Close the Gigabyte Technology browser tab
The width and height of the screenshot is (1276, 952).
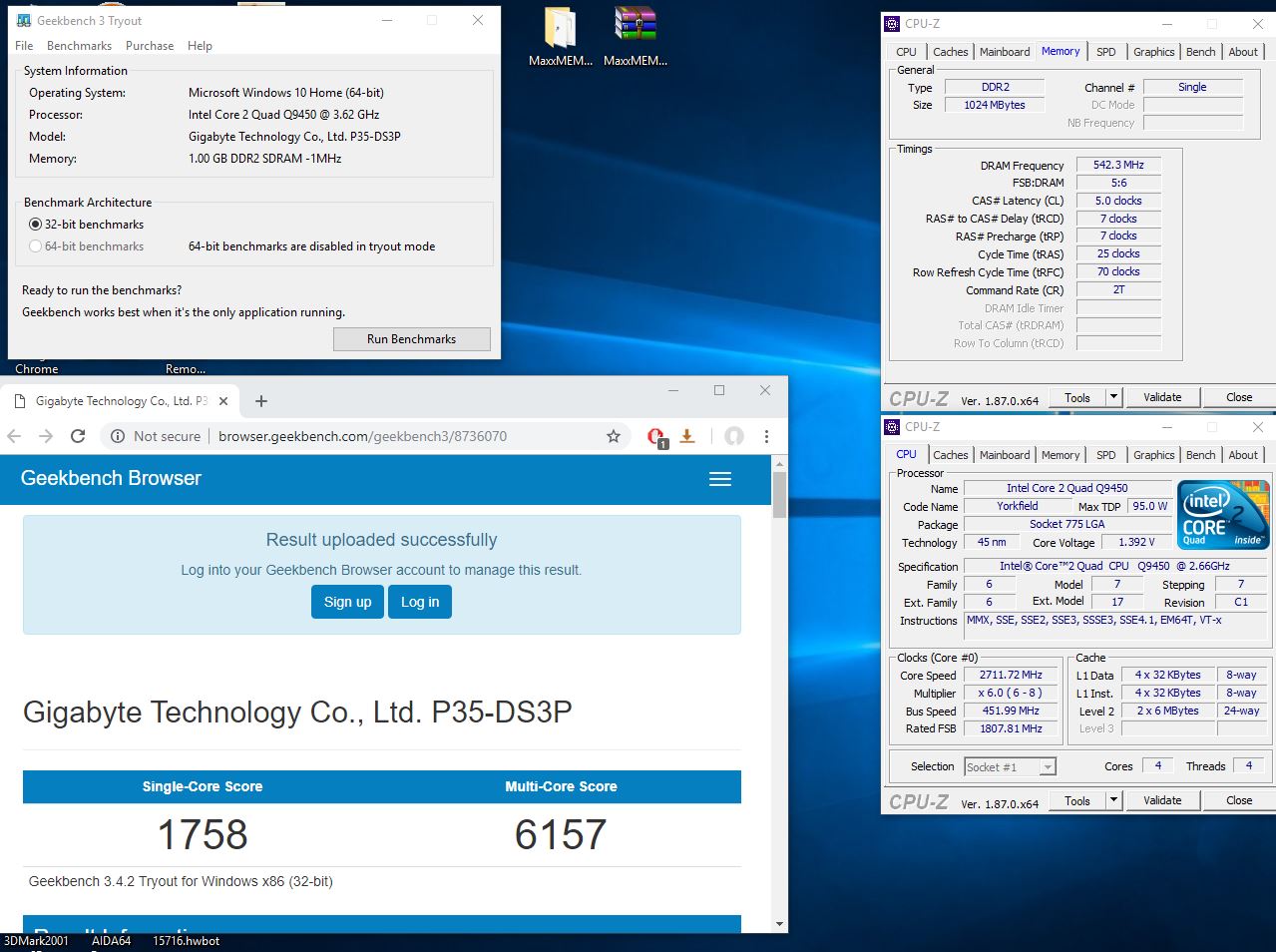point(223,401)
